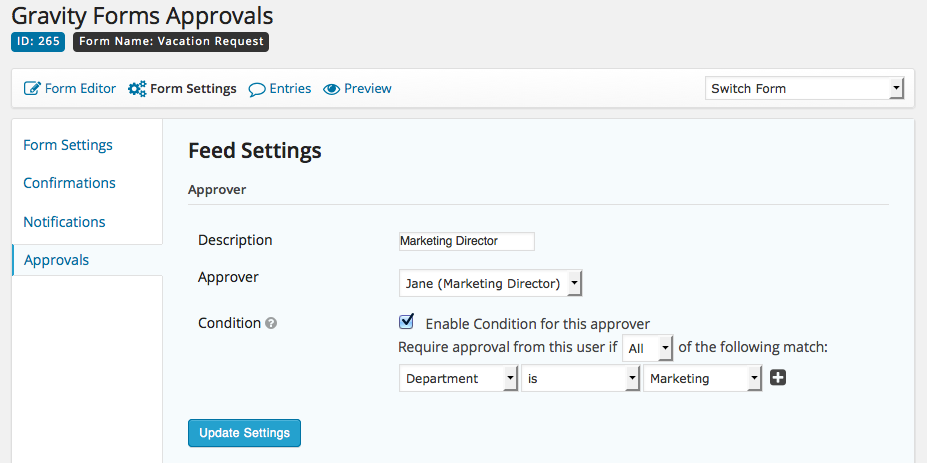Image resolution: width=927 pixels, height=463 pixels.
Task: Click 'Require approval from this user if' text
Action: [508, 347]
